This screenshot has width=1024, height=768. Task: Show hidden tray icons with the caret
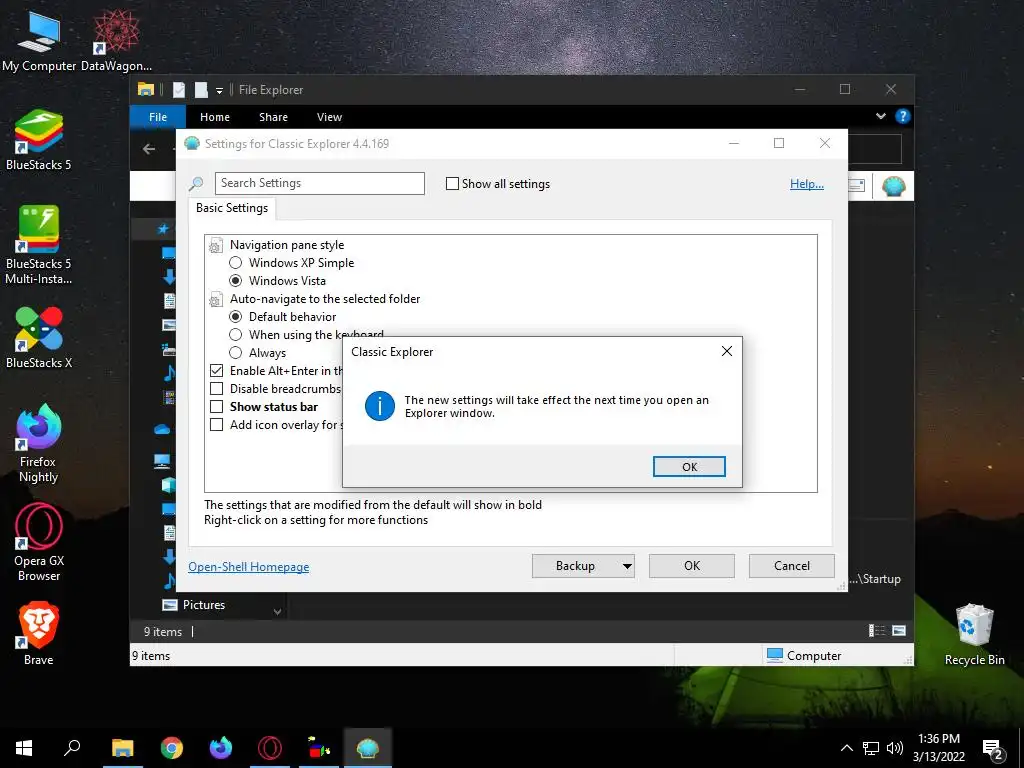coord(846,748)
